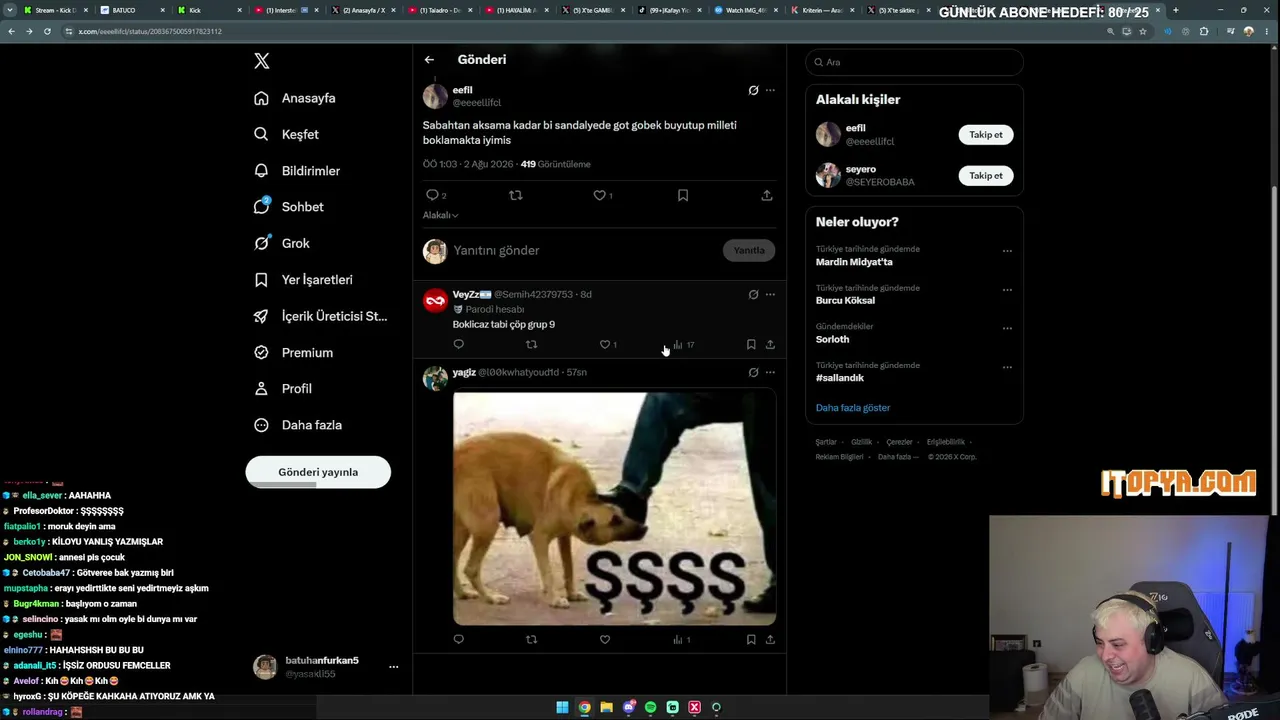Open the #sallandık trending topic
1280x720 pixels.
click(840, 378)
